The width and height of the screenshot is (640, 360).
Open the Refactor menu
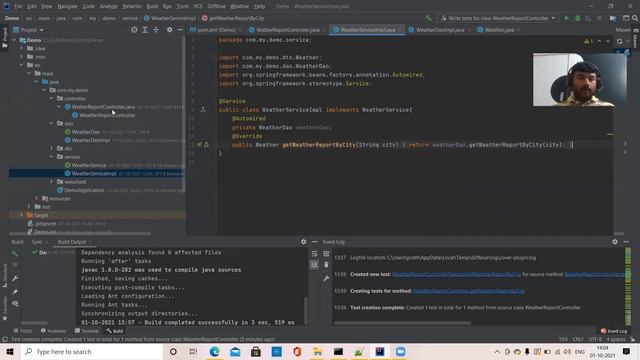click(x=132, y=7)
